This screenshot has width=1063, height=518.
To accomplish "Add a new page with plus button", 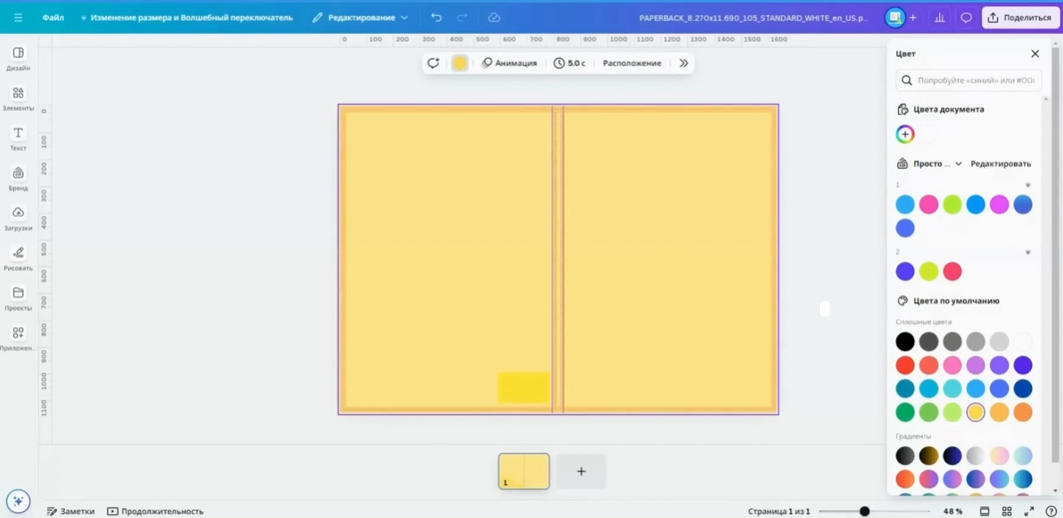I will tap(581, 471).
